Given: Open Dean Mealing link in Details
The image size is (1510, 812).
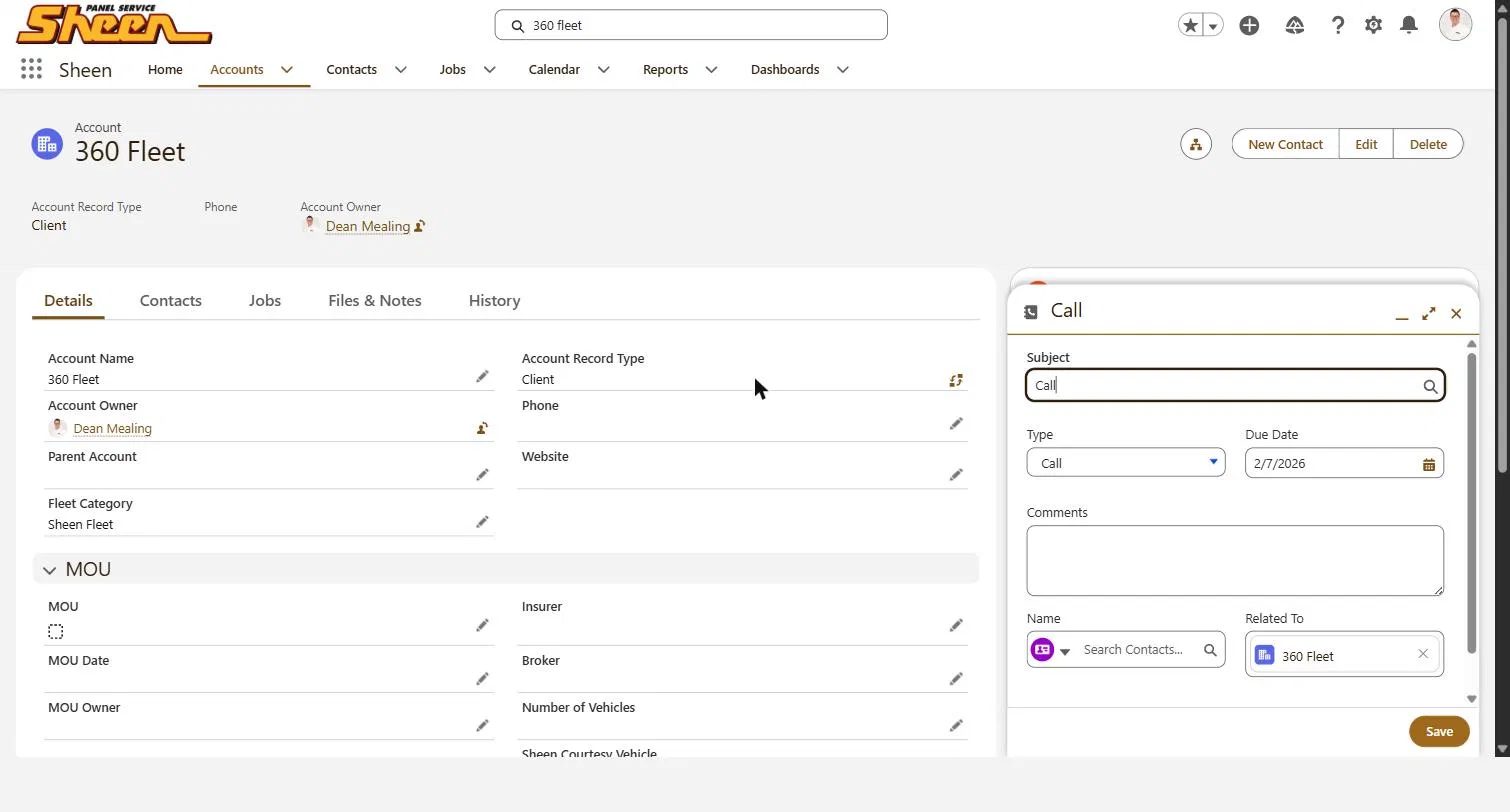Looking at the screenshot, I should [113, 428].
